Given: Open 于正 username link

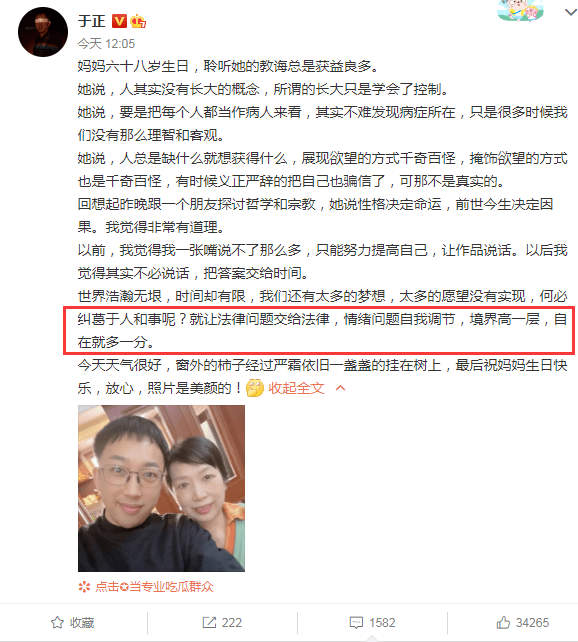Looking at the screenshot, I should point(92,21).
